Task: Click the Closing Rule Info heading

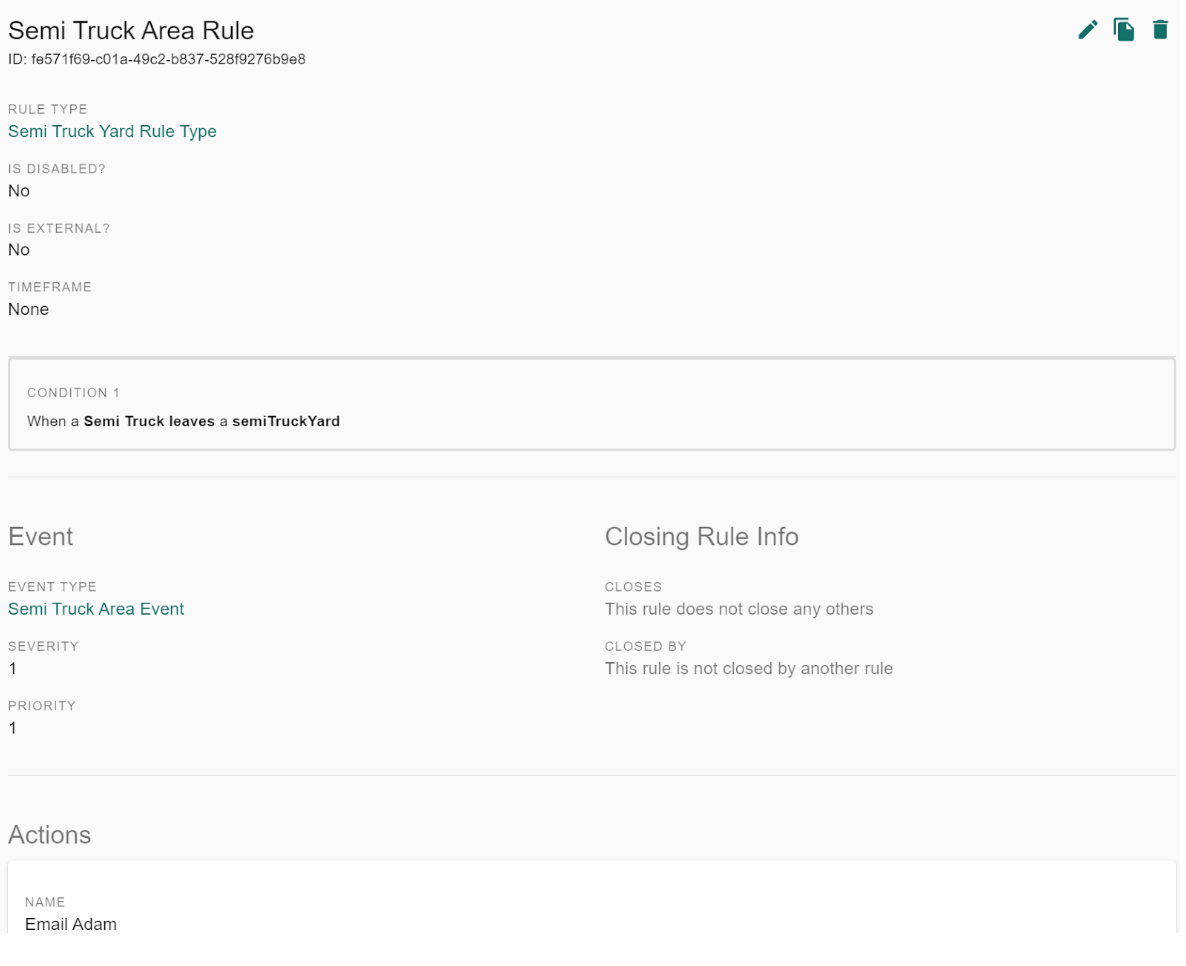Action: click(701, 537)
